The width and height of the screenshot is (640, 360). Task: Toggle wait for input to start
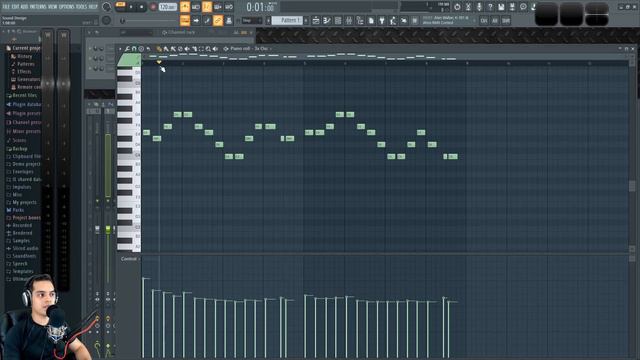(x=196, y=7)
